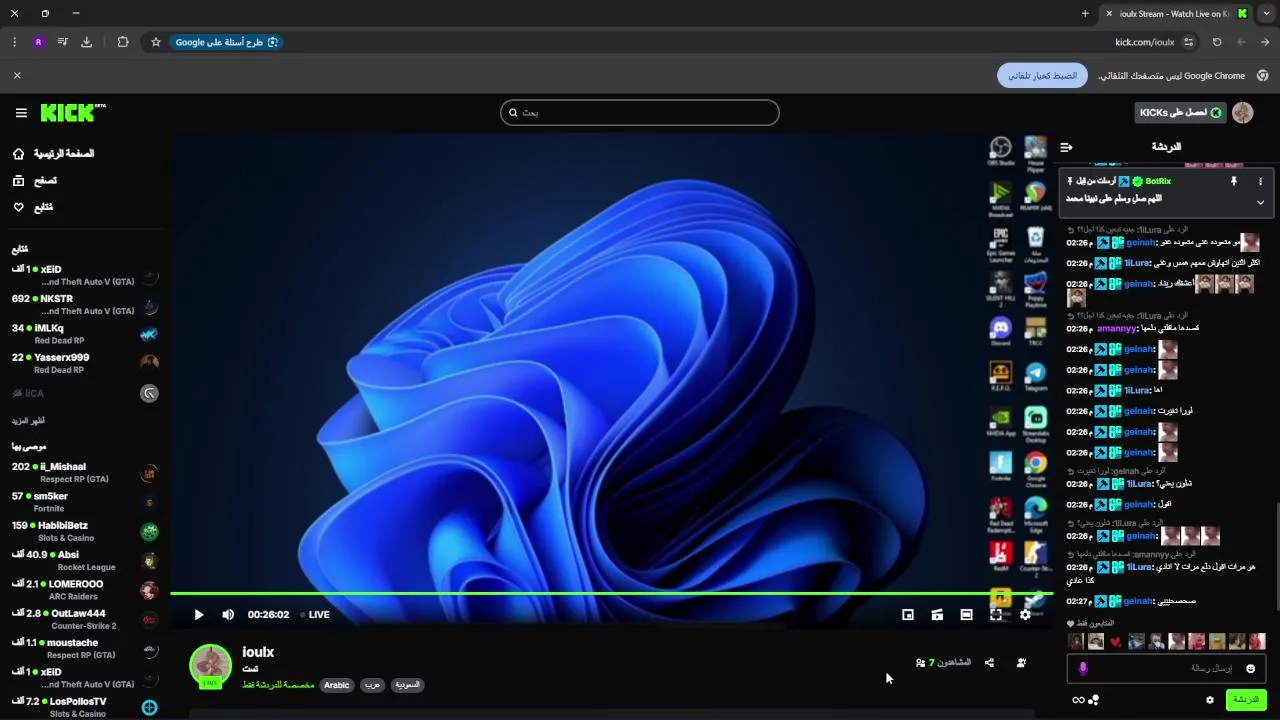The image size is (1280, 720).
Task: Open the emoji picker in chat input
Action: (x=1250, y=669)
